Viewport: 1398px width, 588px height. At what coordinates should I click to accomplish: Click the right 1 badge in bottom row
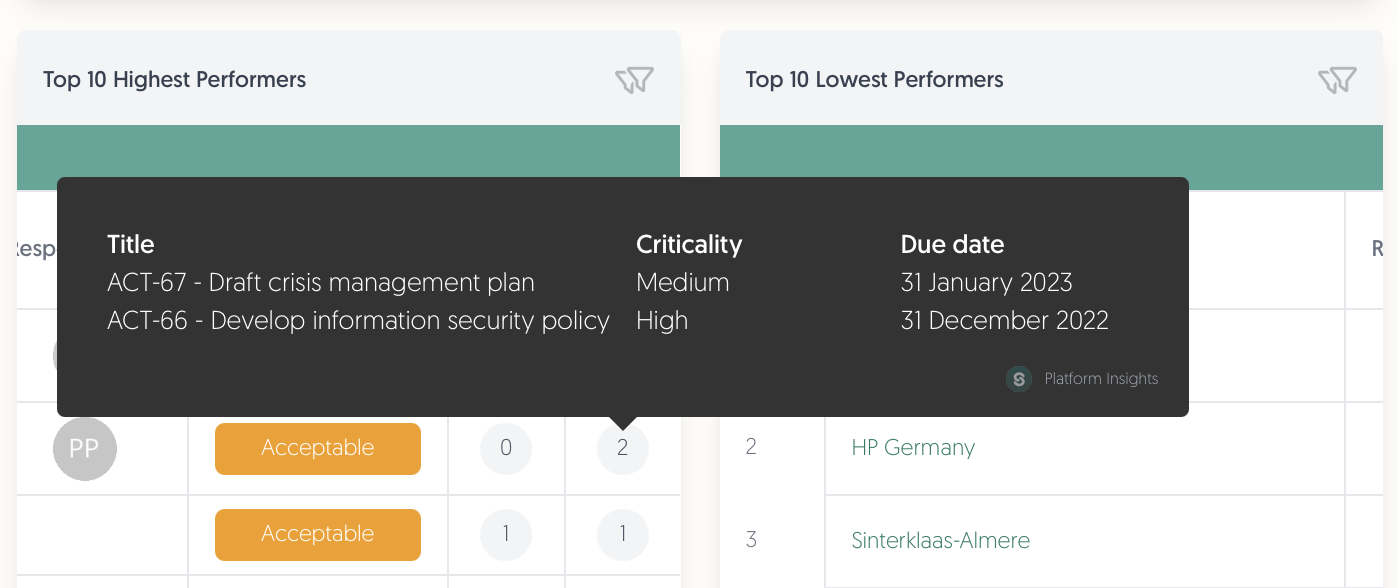pos(623,534)
